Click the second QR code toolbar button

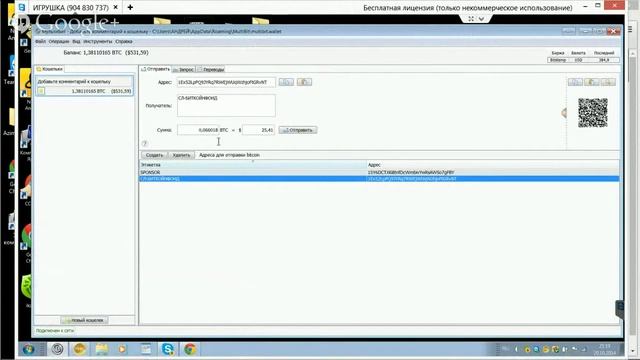[592, 82]
